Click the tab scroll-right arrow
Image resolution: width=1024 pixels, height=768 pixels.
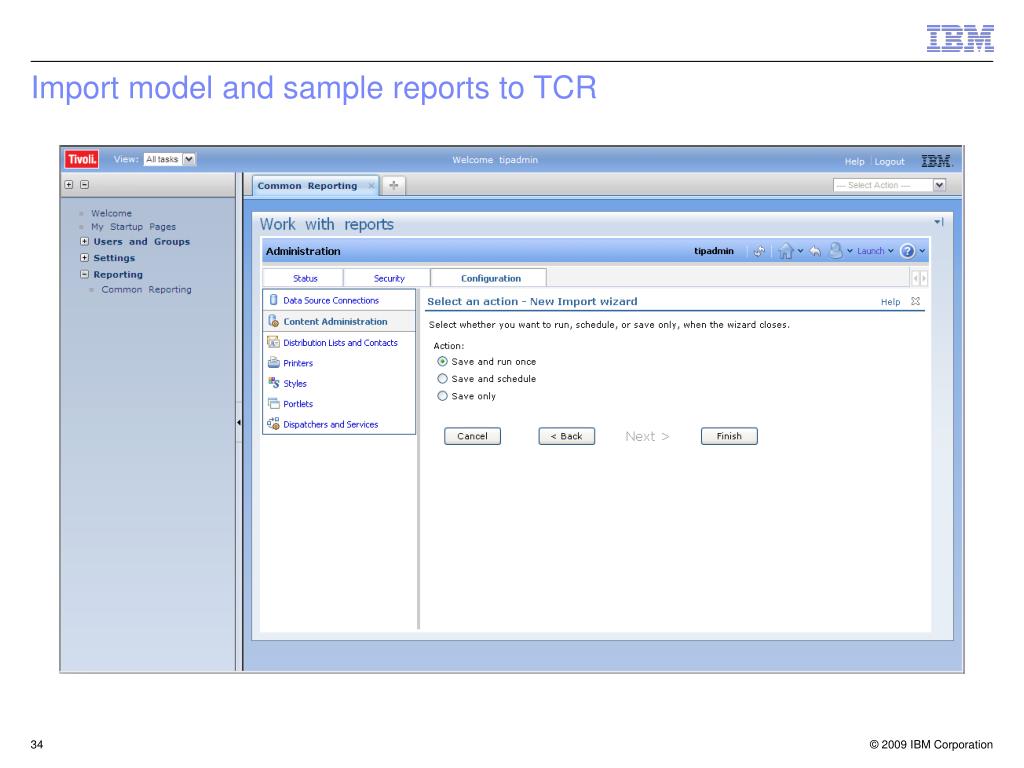pos(923,279)
